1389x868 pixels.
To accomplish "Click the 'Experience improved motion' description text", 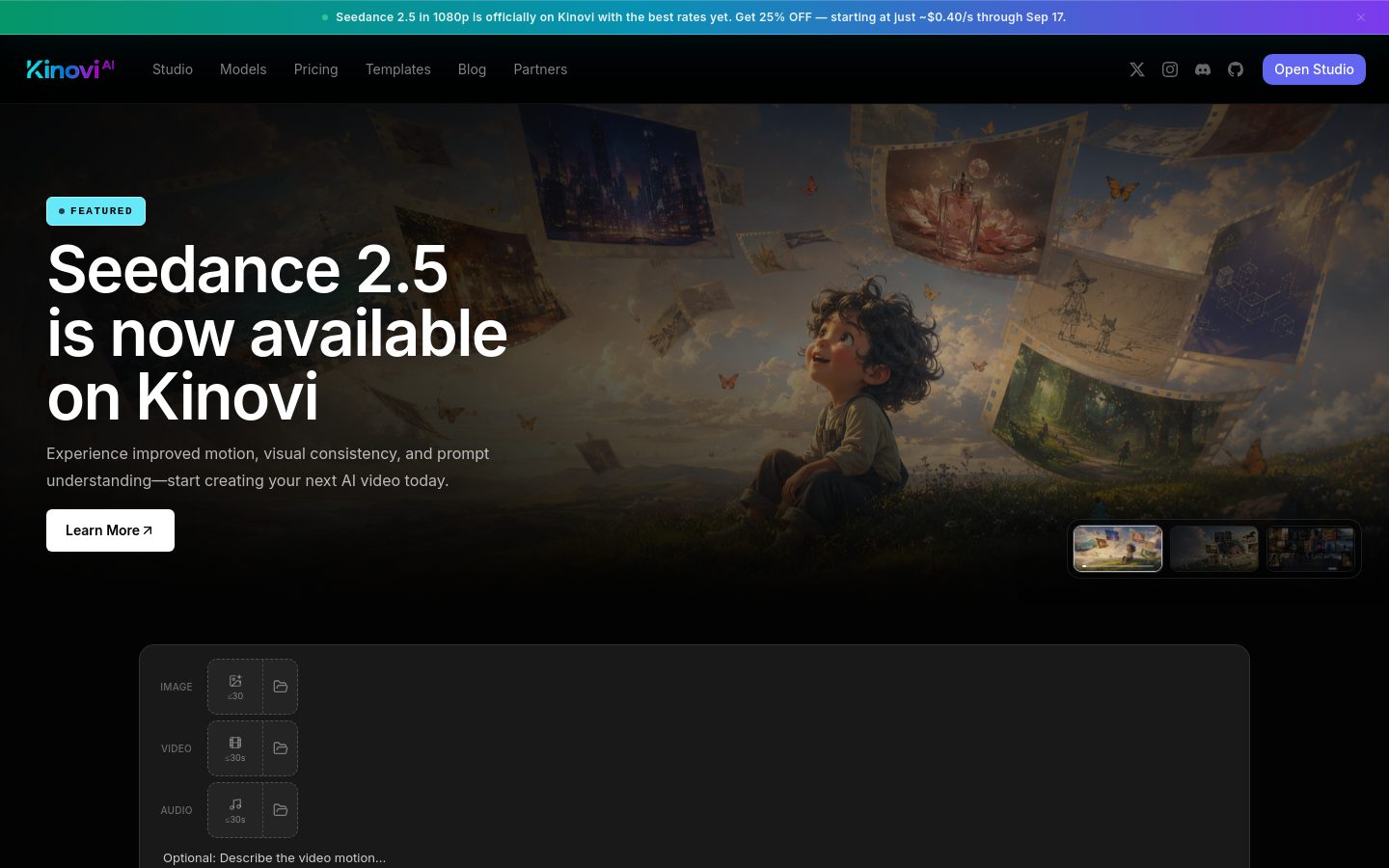I will pos(268,467).
